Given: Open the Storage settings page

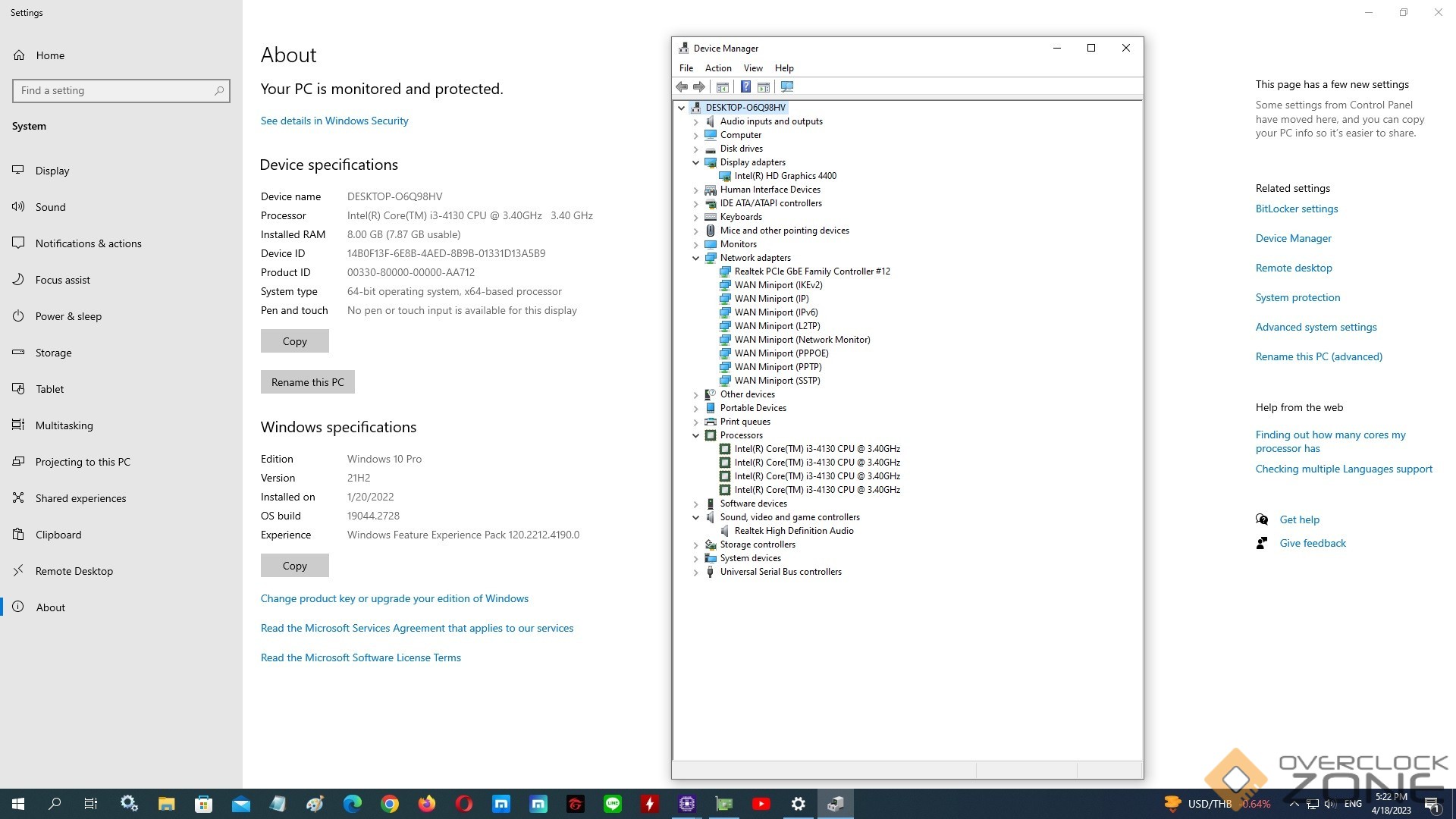Looking at the screenshot, I should (53, 353).
